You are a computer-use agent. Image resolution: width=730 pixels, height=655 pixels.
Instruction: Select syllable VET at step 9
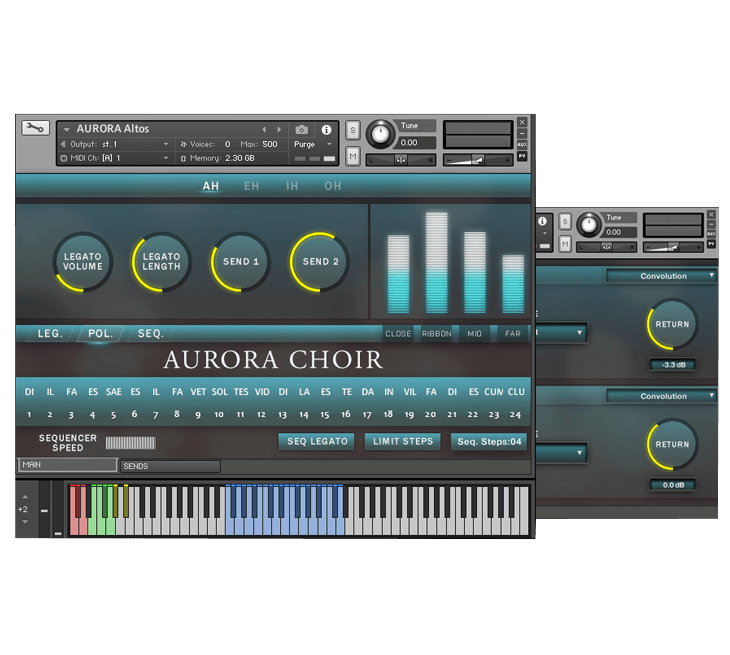(198, 392)
